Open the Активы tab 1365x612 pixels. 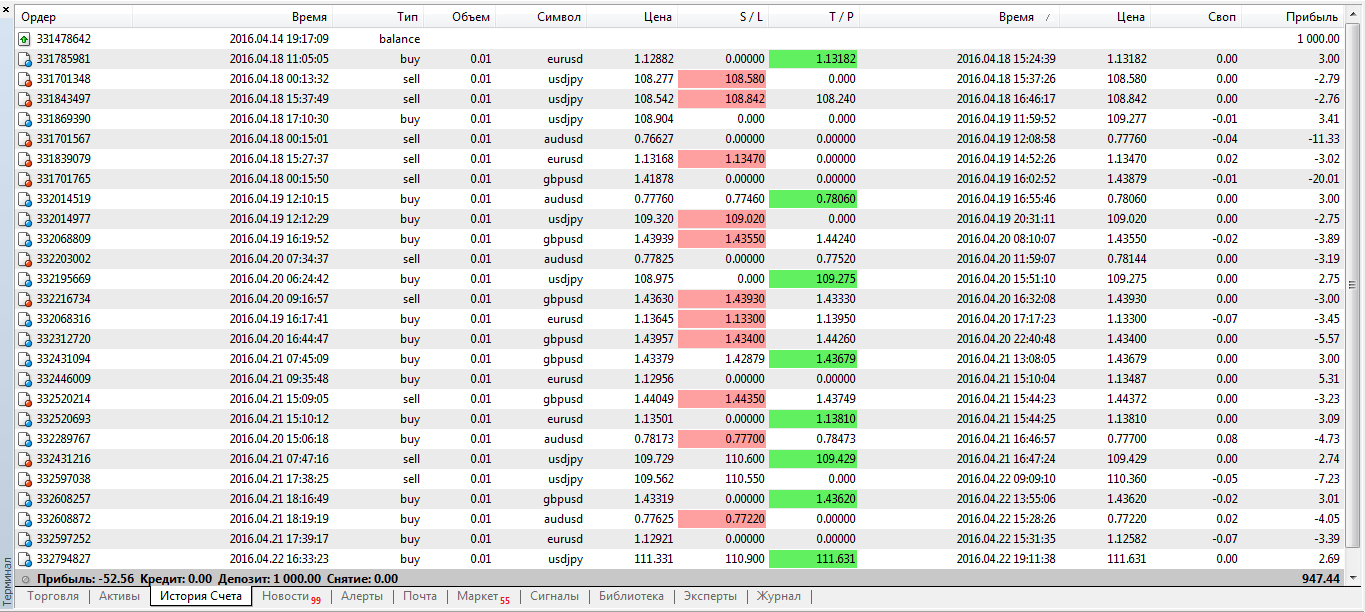pos(119,596)
